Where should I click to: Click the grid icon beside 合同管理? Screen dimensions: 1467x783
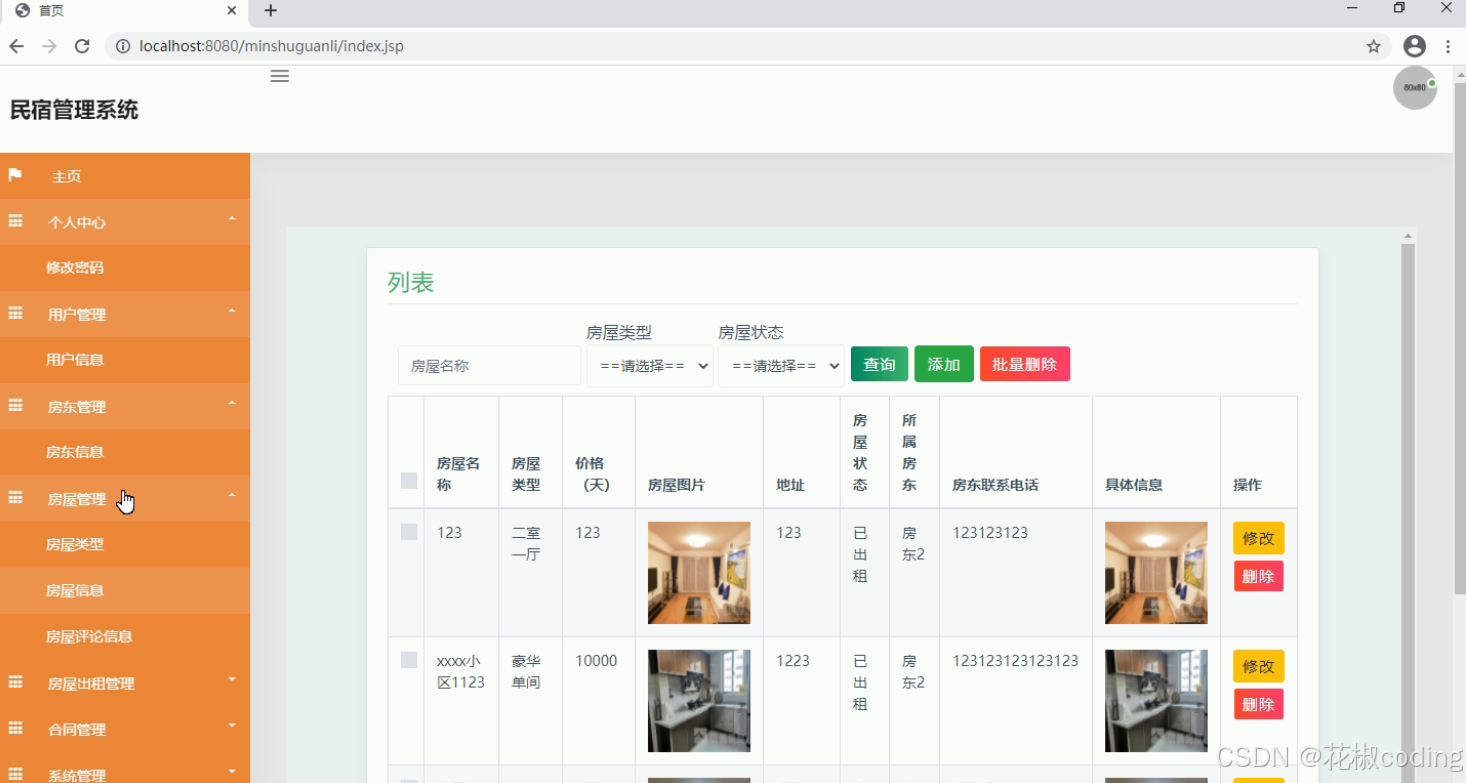tap(14, 729)
